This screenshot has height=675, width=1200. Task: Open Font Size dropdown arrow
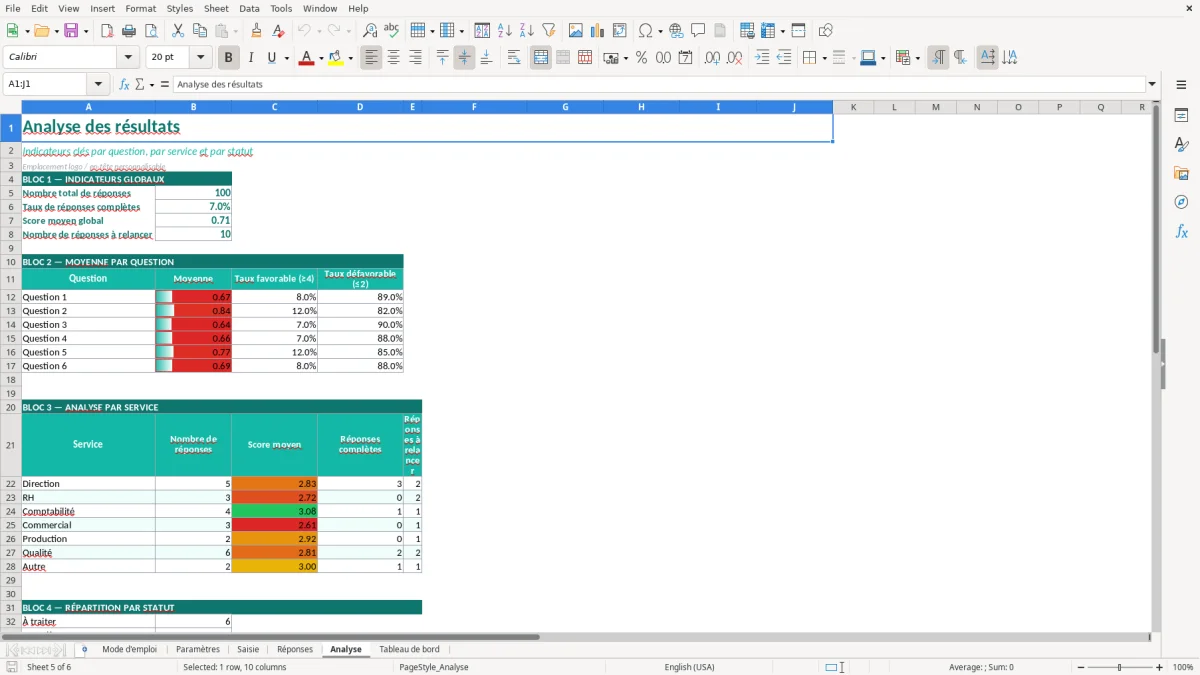(x=200, y=58)
